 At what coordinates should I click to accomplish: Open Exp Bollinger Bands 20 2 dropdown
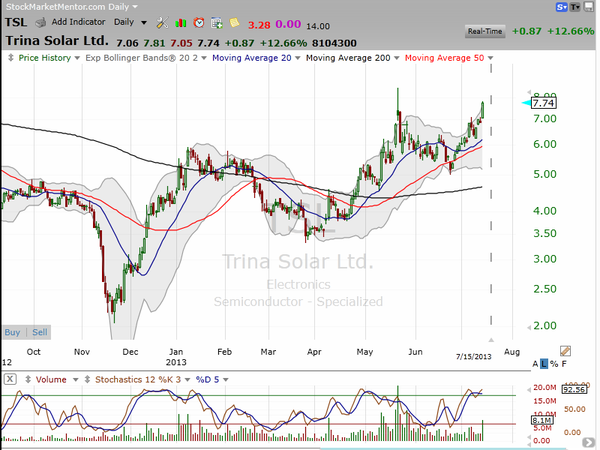[x=204, y=58]
